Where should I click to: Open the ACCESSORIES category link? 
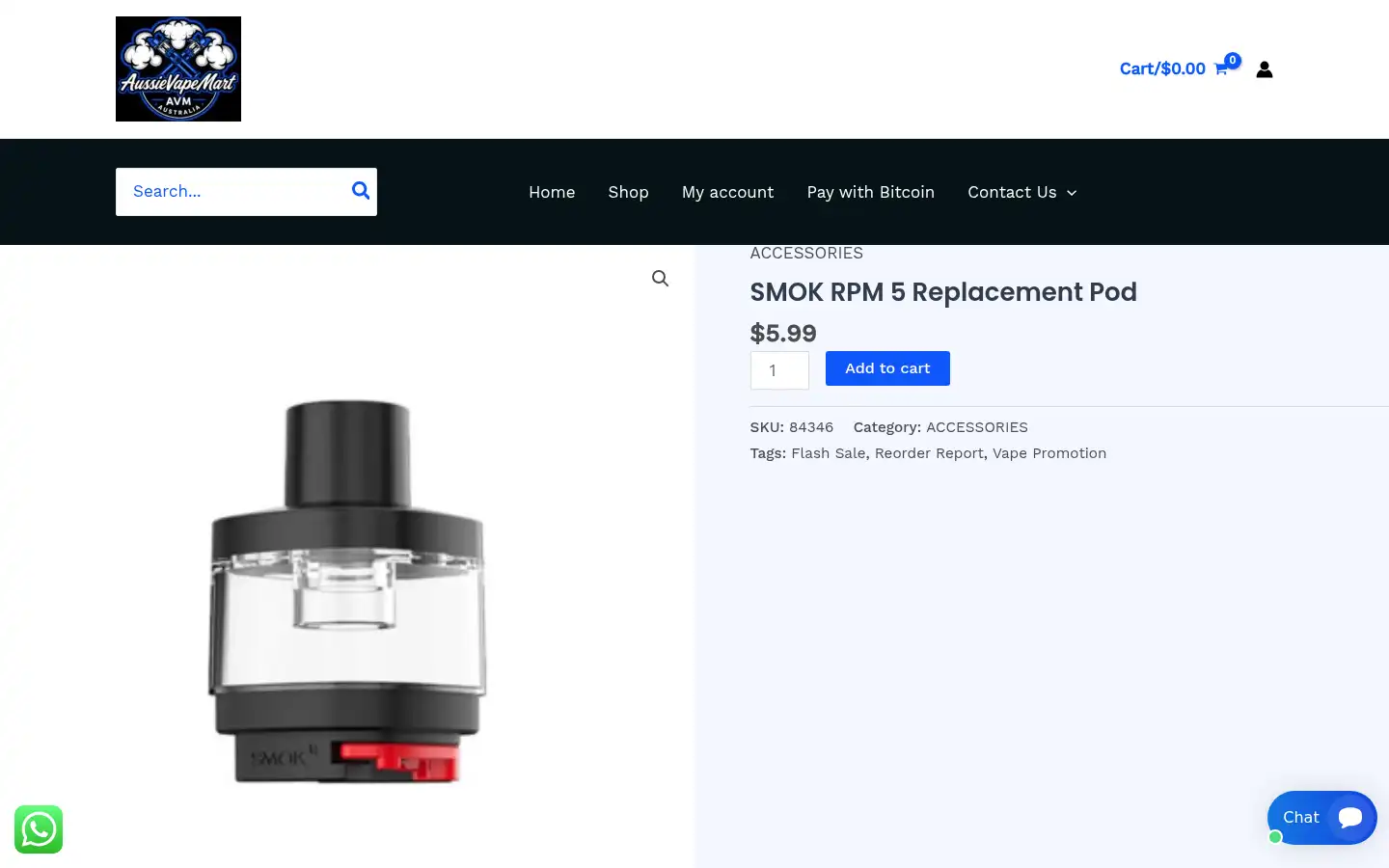977,427
